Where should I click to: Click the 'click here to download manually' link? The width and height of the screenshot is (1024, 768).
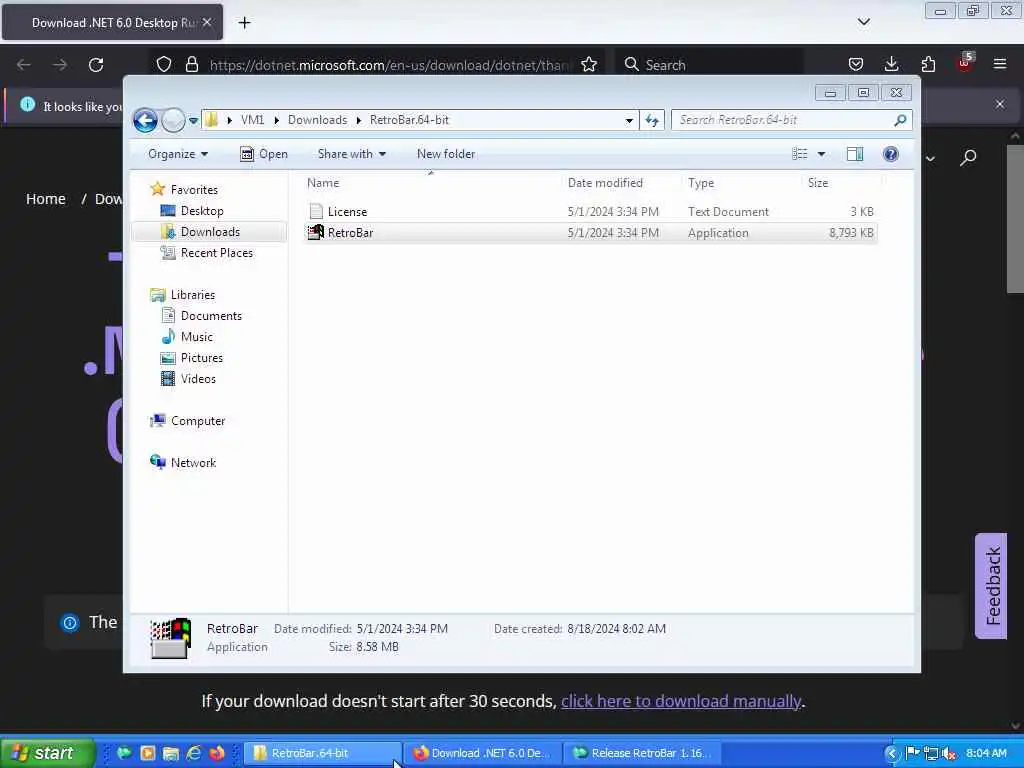tap(681, 701)
